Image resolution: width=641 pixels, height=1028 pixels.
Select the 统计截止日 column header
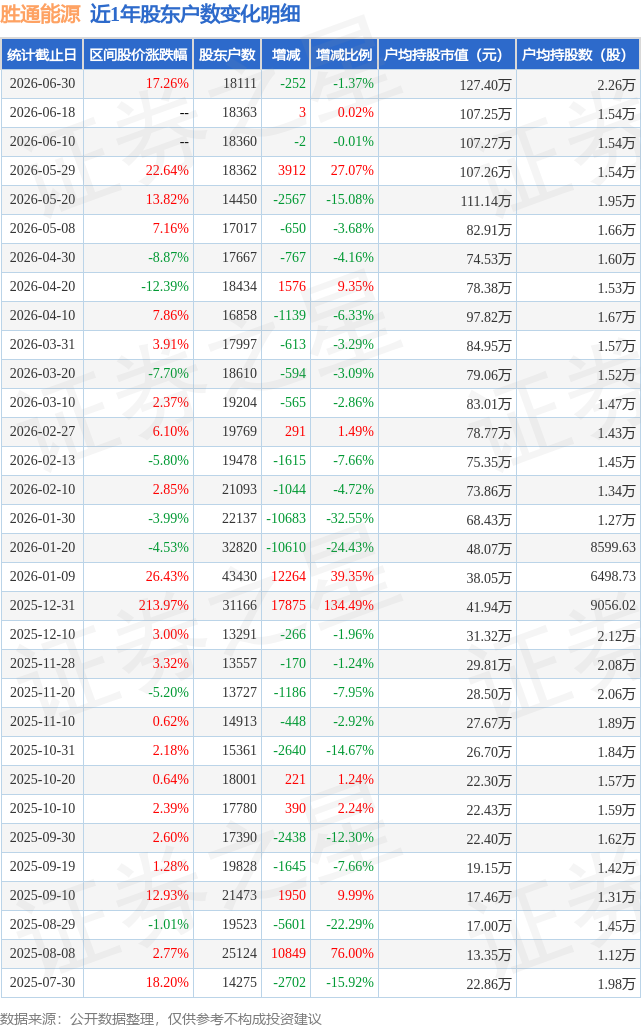[42, 55]
